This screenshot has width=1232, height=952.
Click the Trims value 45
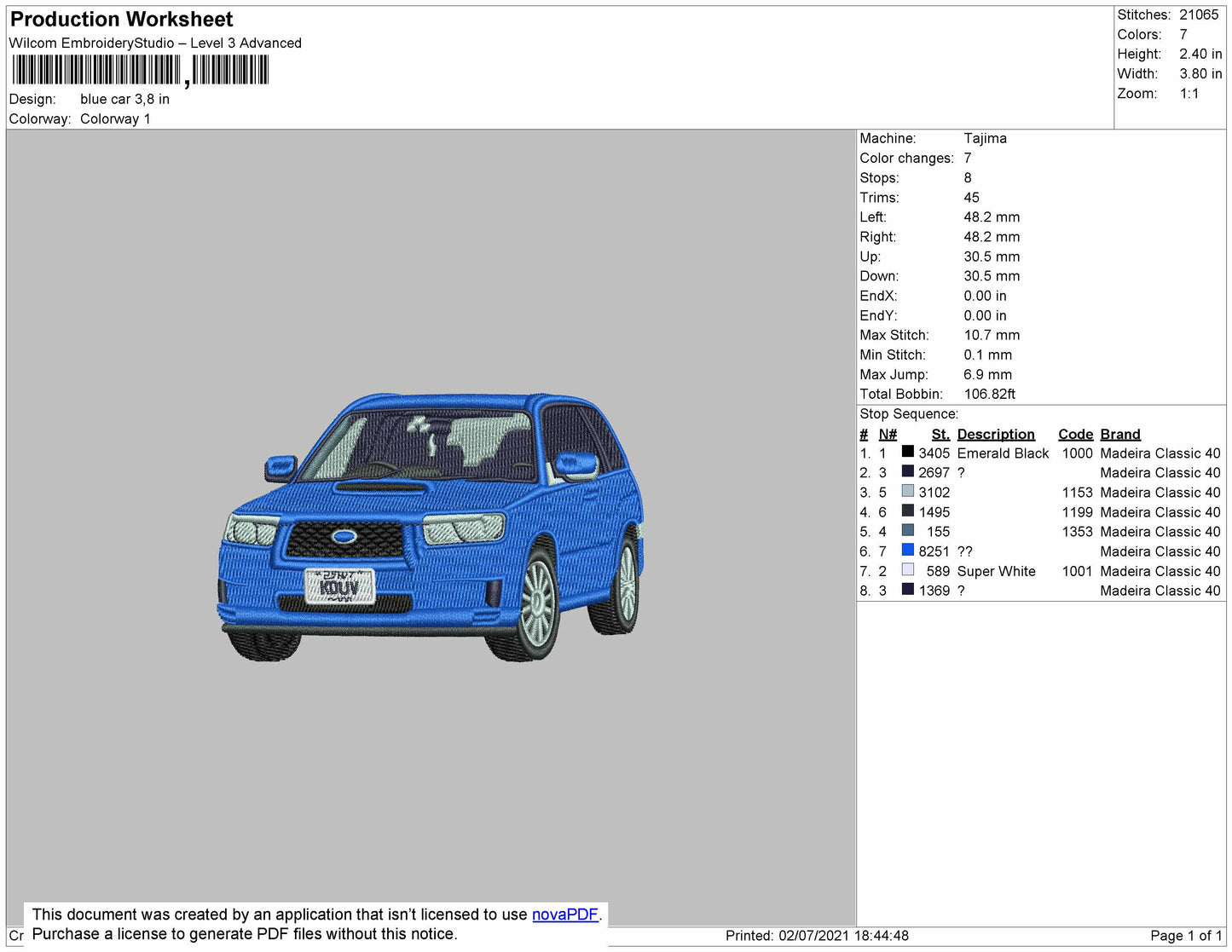pos(971,198)
